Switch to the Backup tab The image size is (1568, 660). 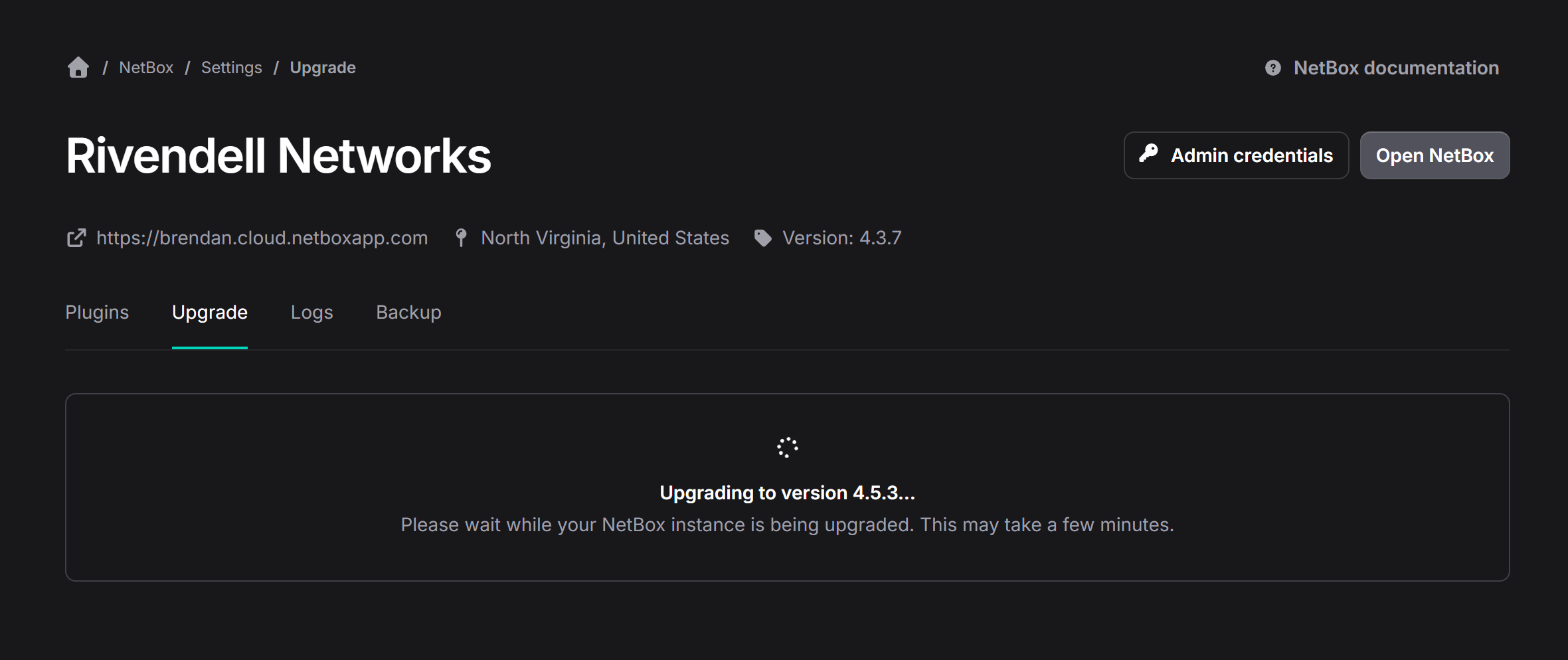(x=408, y=312)
